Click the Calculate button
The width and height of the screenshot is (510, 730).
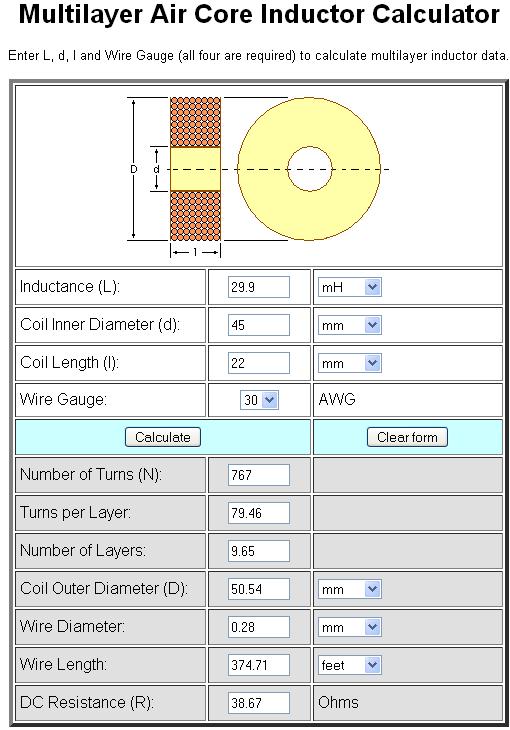tap(163, 437)
